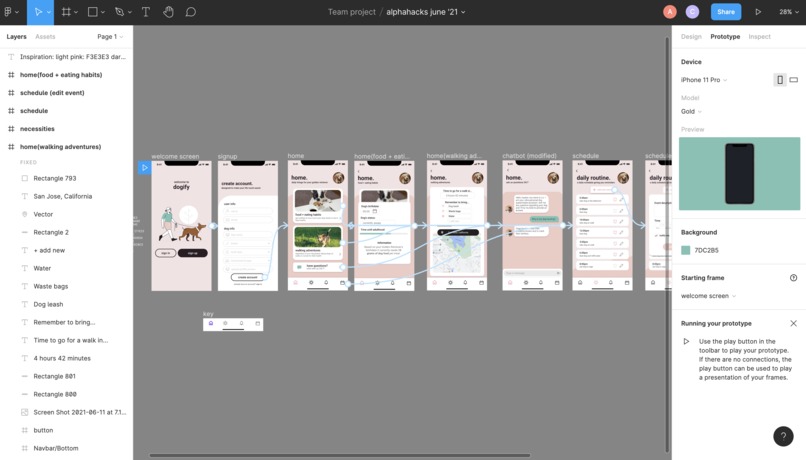This screenshot has height=460, width=806.
Task: Click the blue Share button
Action: (726, 12)
